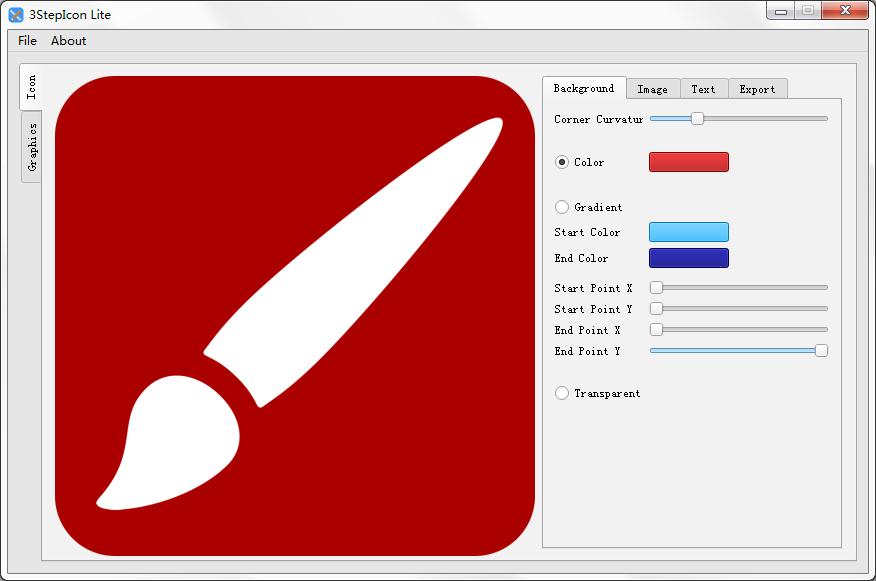Click the paintbrush icon preview
The image size is (876, 581).
pyautogui.click(x=295, y=316)
